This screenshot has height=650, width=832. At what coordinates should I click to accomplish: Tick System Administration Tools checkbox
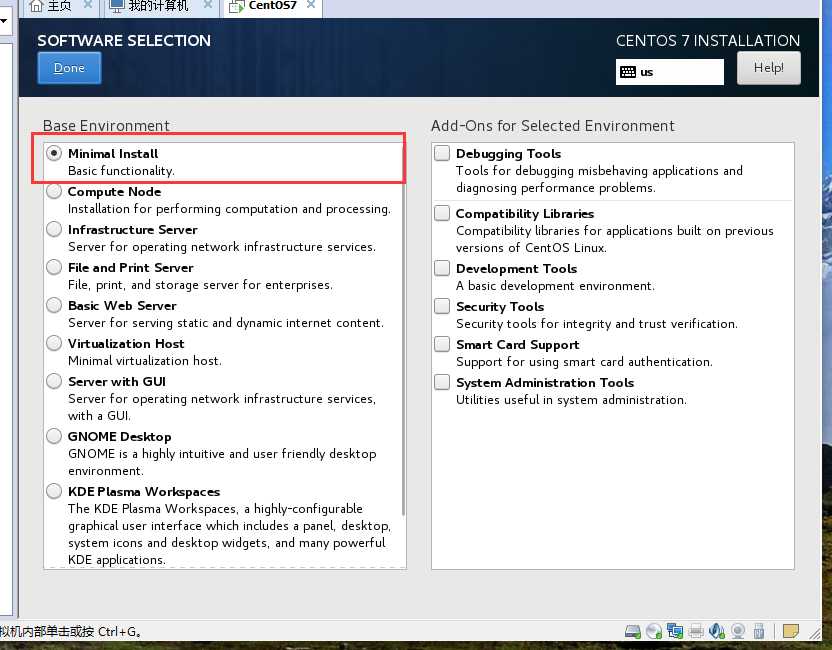click(x=442, y=382)
